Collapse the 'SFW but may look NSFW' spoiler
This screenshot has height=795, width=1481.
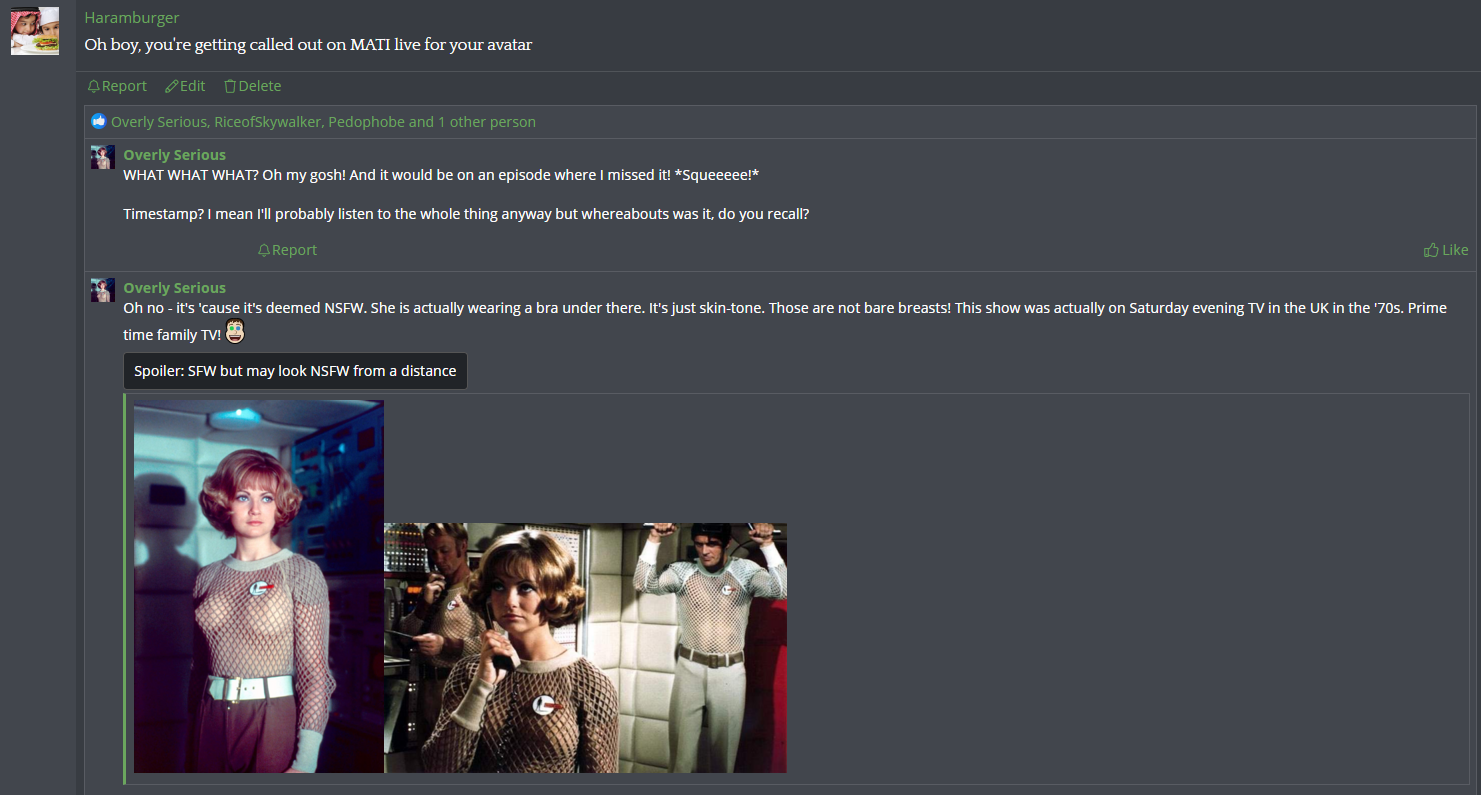tap(295, 371)
